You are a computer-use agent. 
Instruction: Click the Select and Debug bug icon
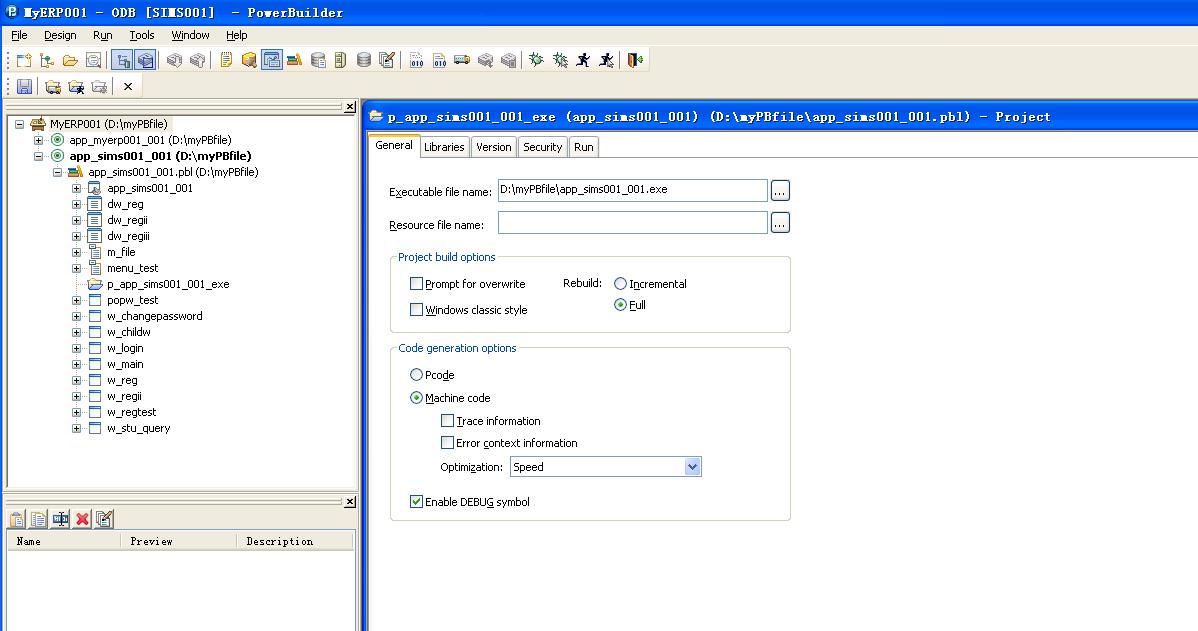[560, 60]
